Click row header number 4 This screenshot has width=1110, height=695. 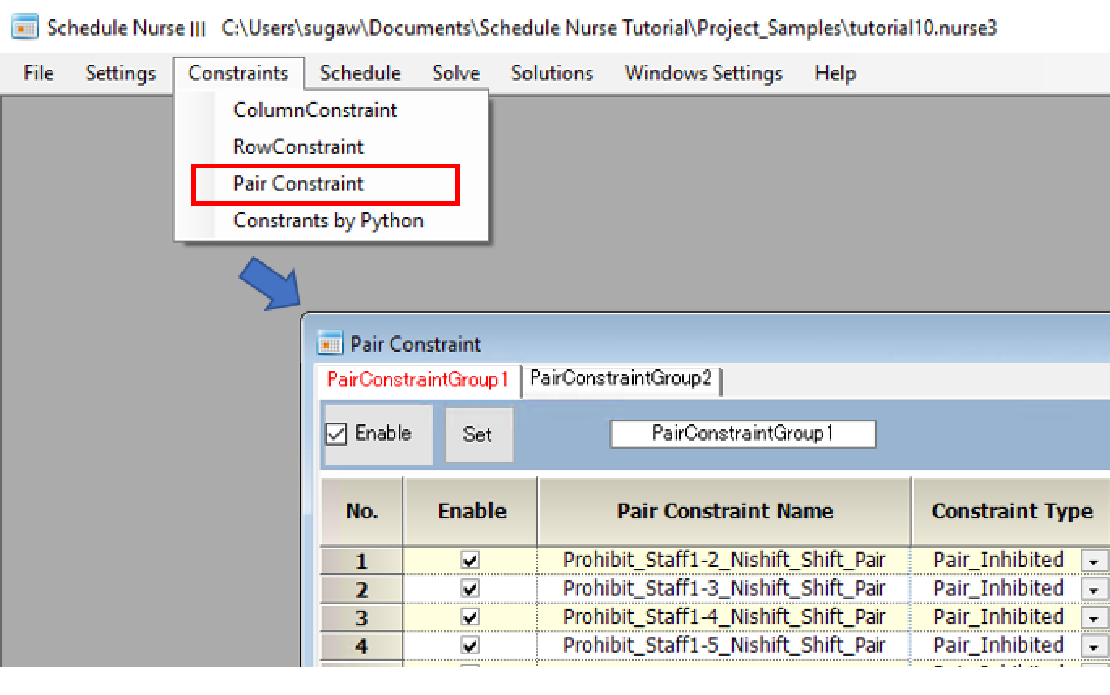pos(362,646)
